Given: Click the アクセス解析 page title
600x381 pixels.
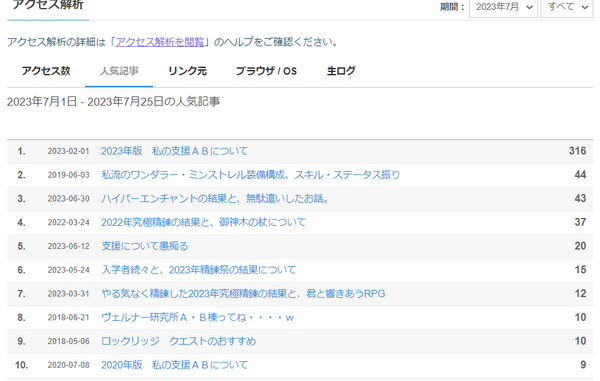Looking at the screenshot, I should tap(48, 5).
